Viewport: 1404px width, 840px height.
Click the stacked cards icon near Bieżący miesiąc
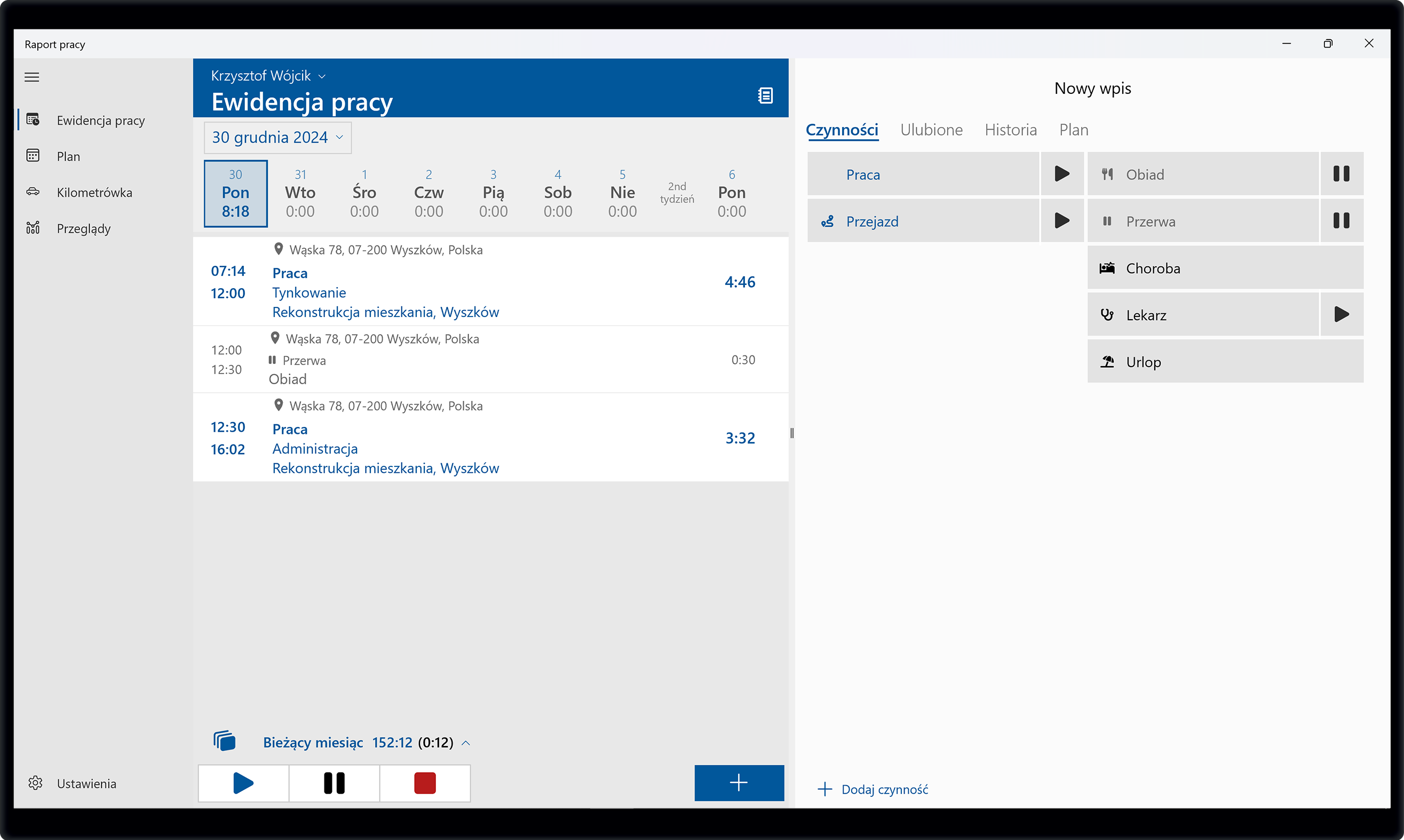[x=224, y=741]
